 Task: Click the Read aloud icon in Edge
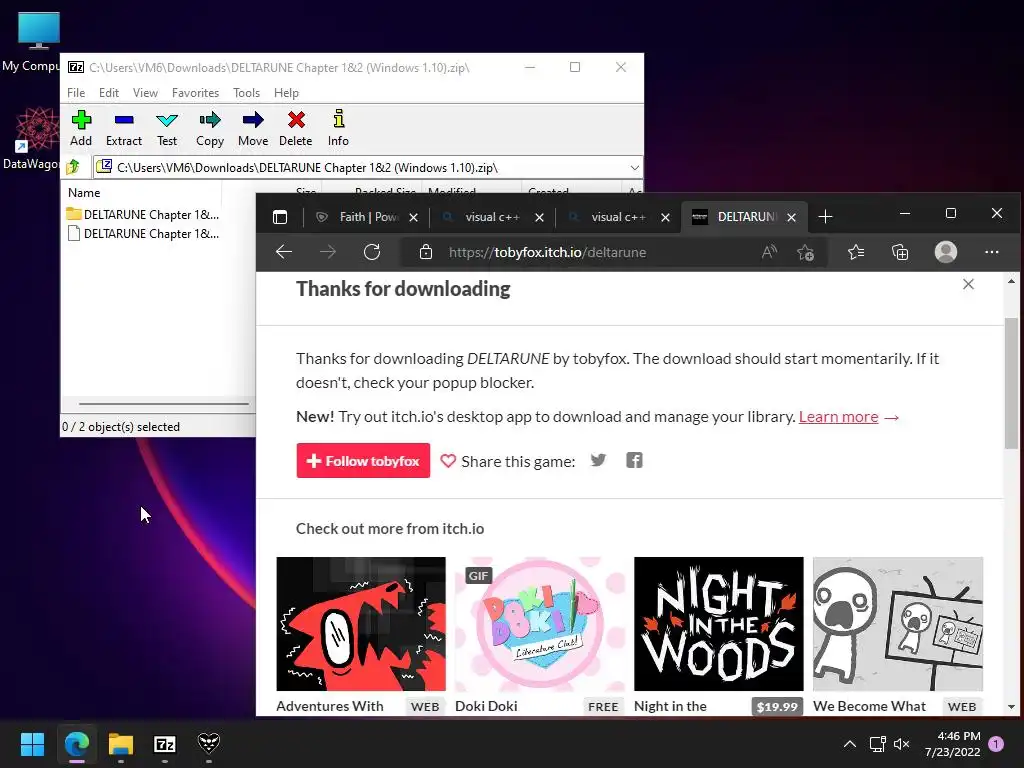(769, 252)
